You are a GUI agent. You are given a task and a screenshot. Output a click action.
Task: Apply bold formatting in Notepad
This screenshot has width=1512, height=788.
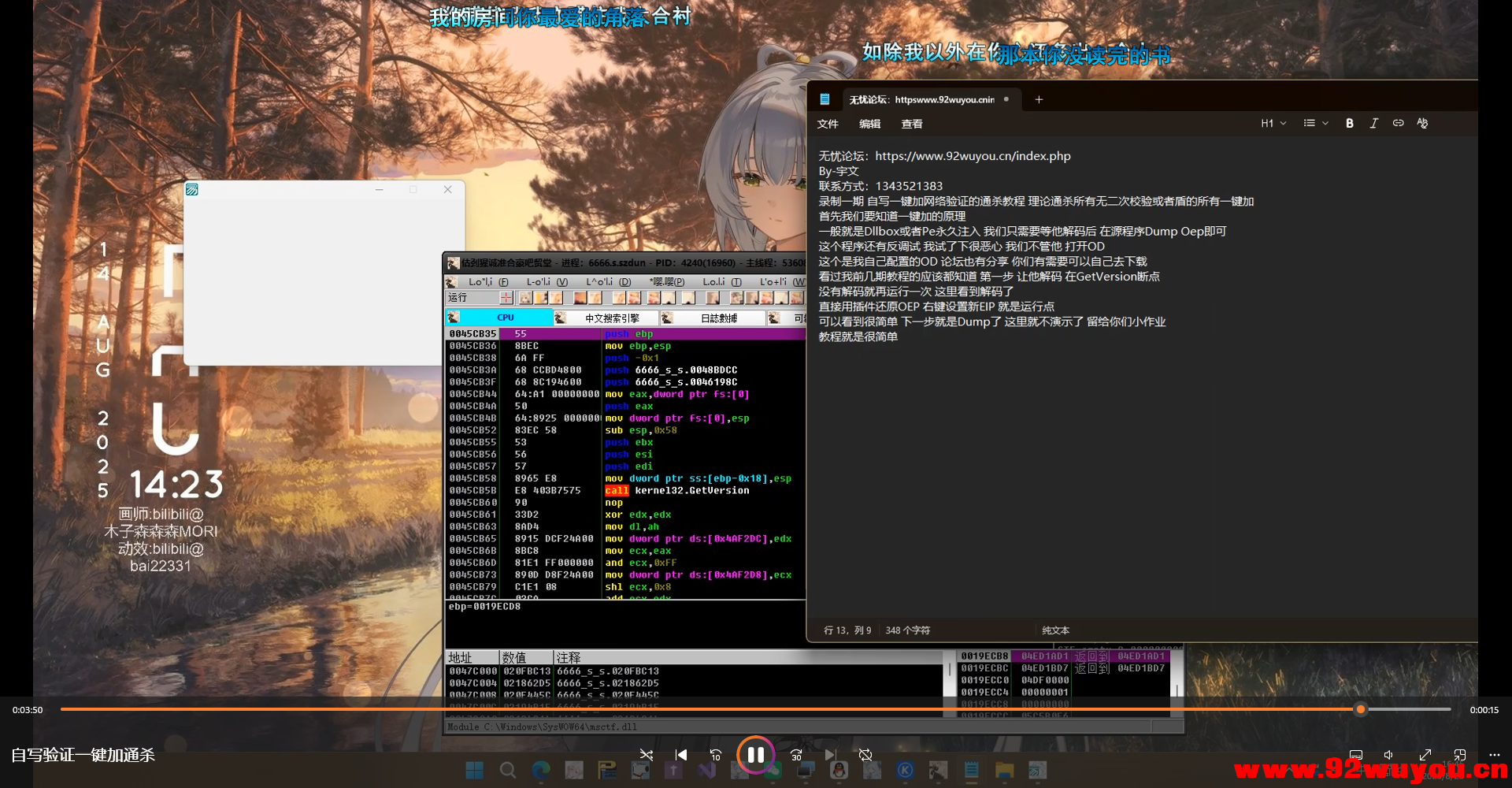click(x=1349, y=123)
